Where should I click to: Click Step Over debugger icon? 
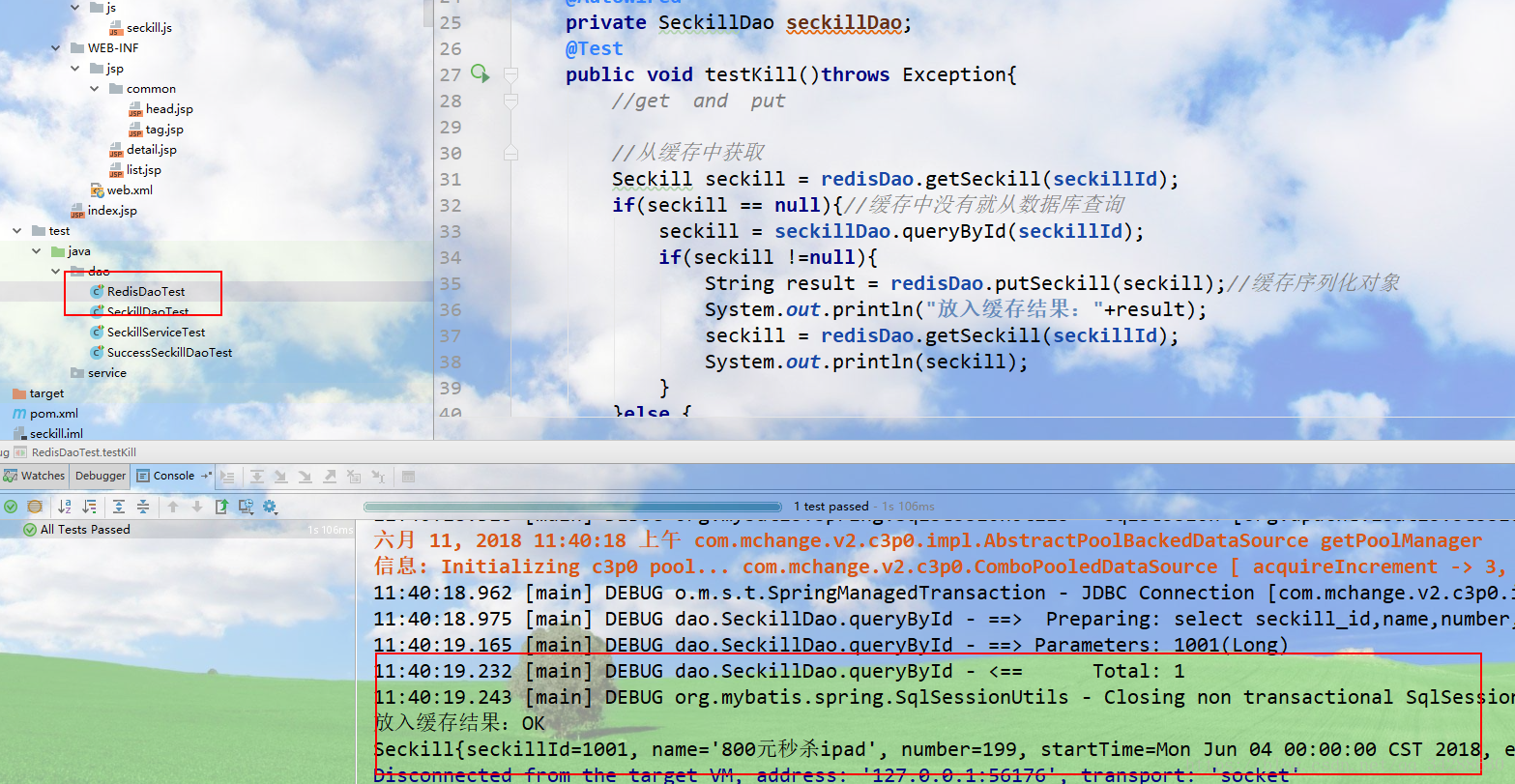[257, 476]
